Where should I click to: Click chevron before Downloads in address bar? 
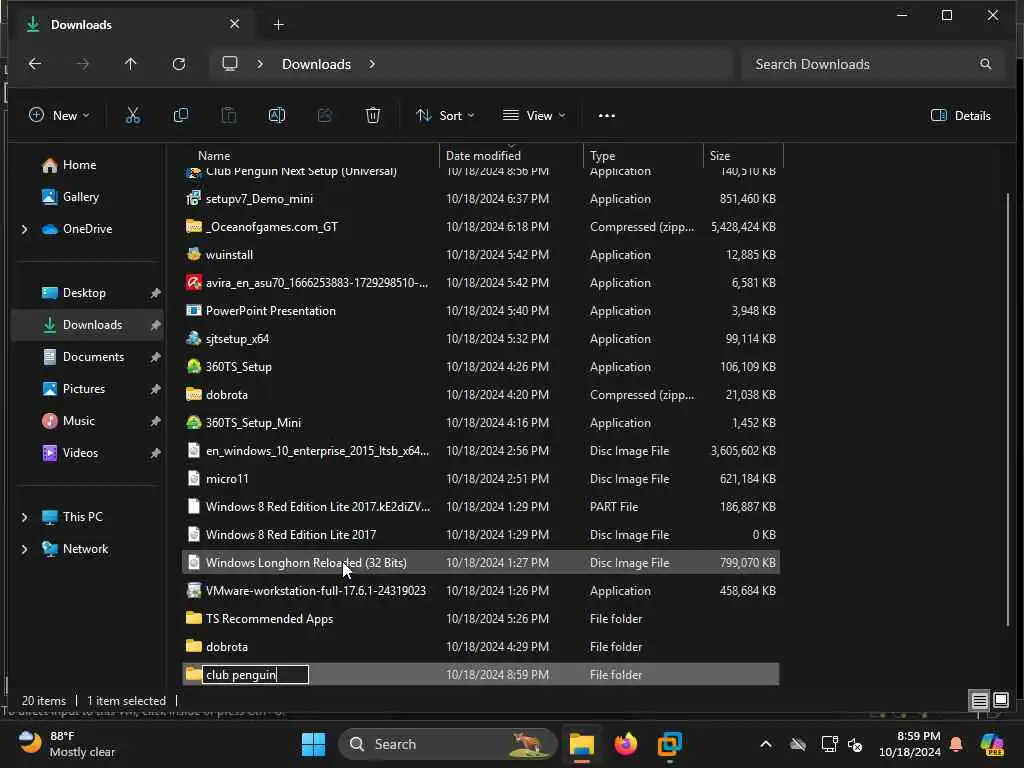click(x=260, y=64)
